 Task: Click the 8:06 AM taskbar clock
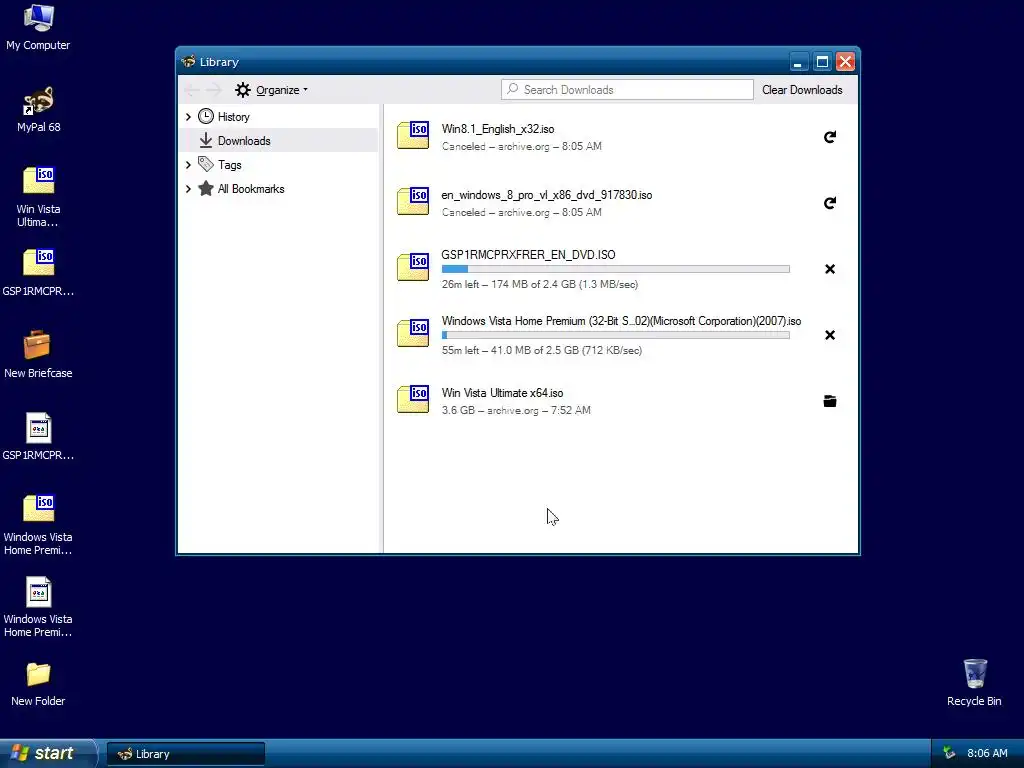pos(987,754)
